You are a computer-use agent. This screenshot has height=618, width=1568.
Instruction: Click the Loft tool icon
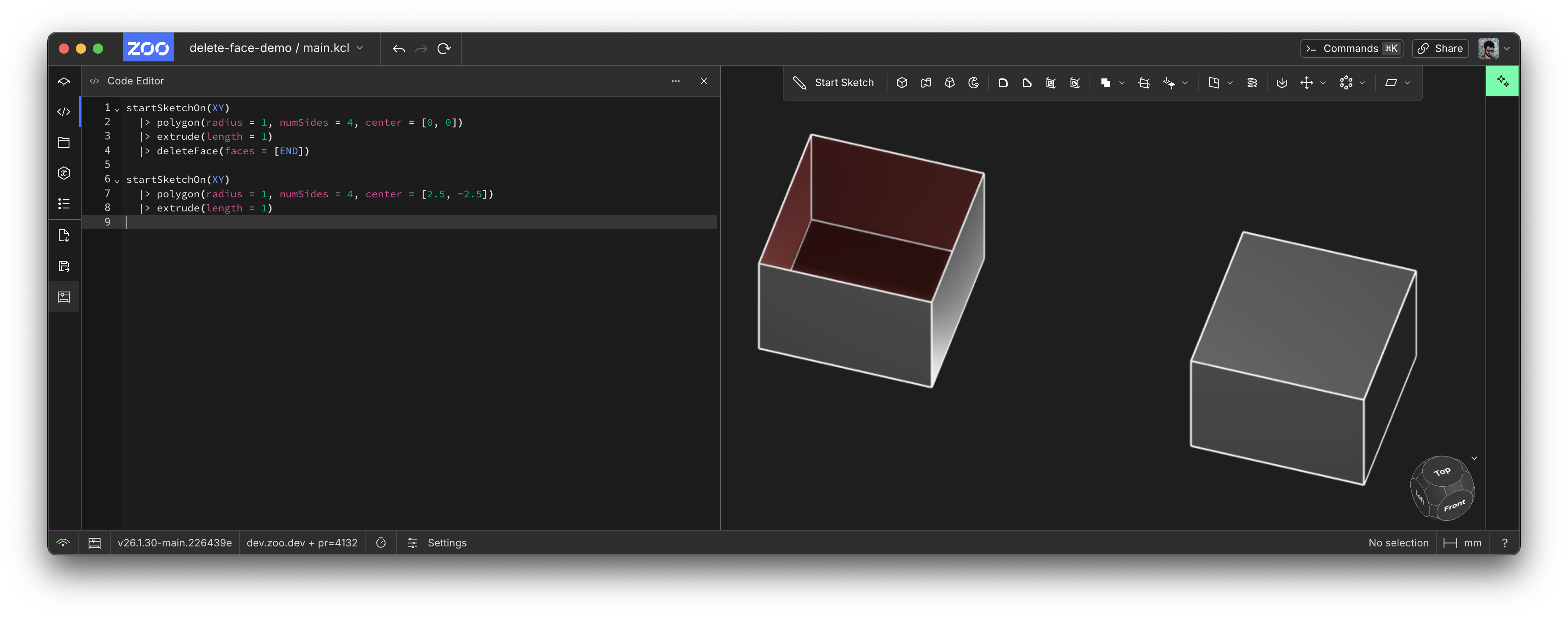click(950, 83)
